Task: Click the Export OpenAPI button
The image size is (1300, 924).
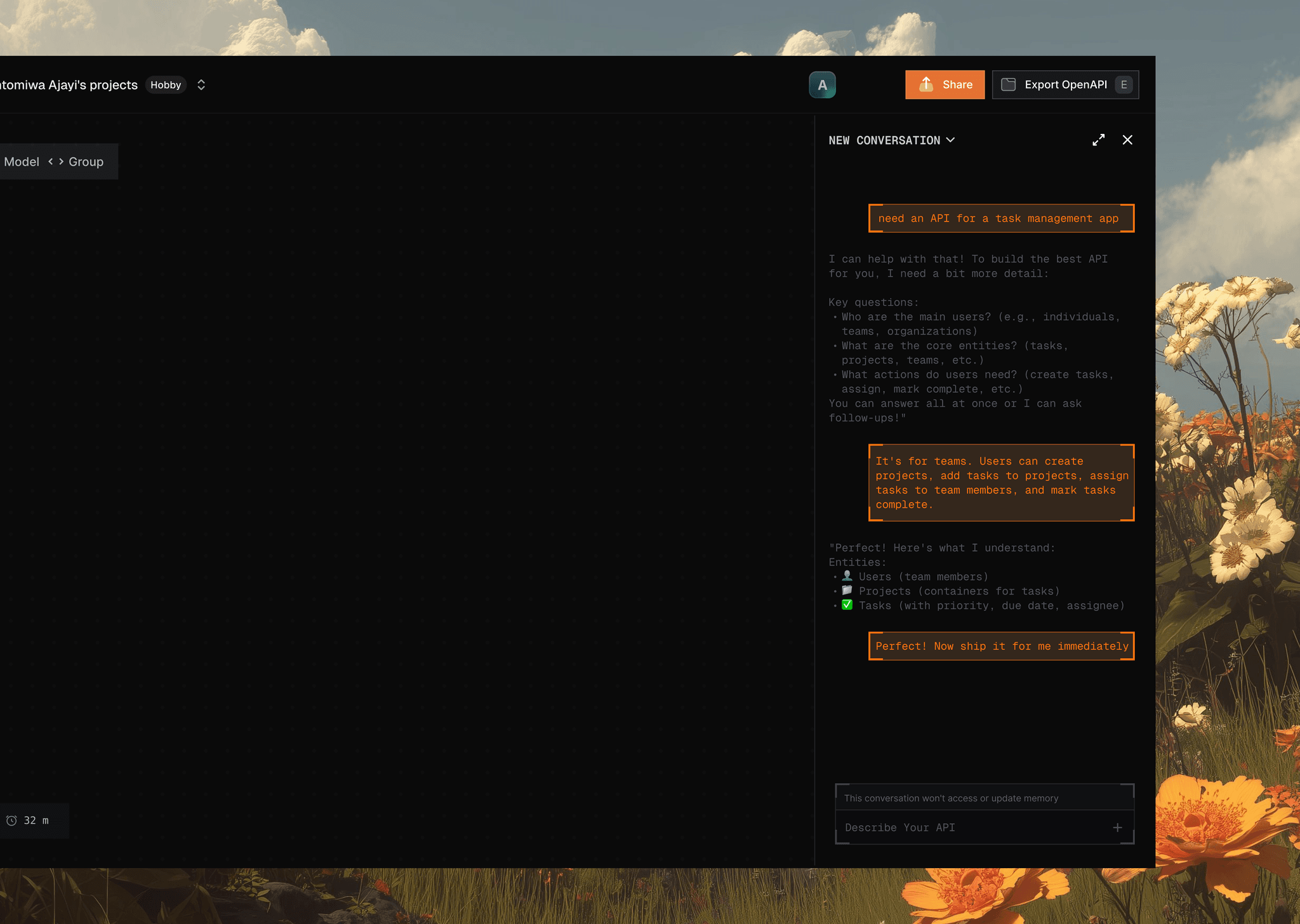Action: coord(1065,84)
